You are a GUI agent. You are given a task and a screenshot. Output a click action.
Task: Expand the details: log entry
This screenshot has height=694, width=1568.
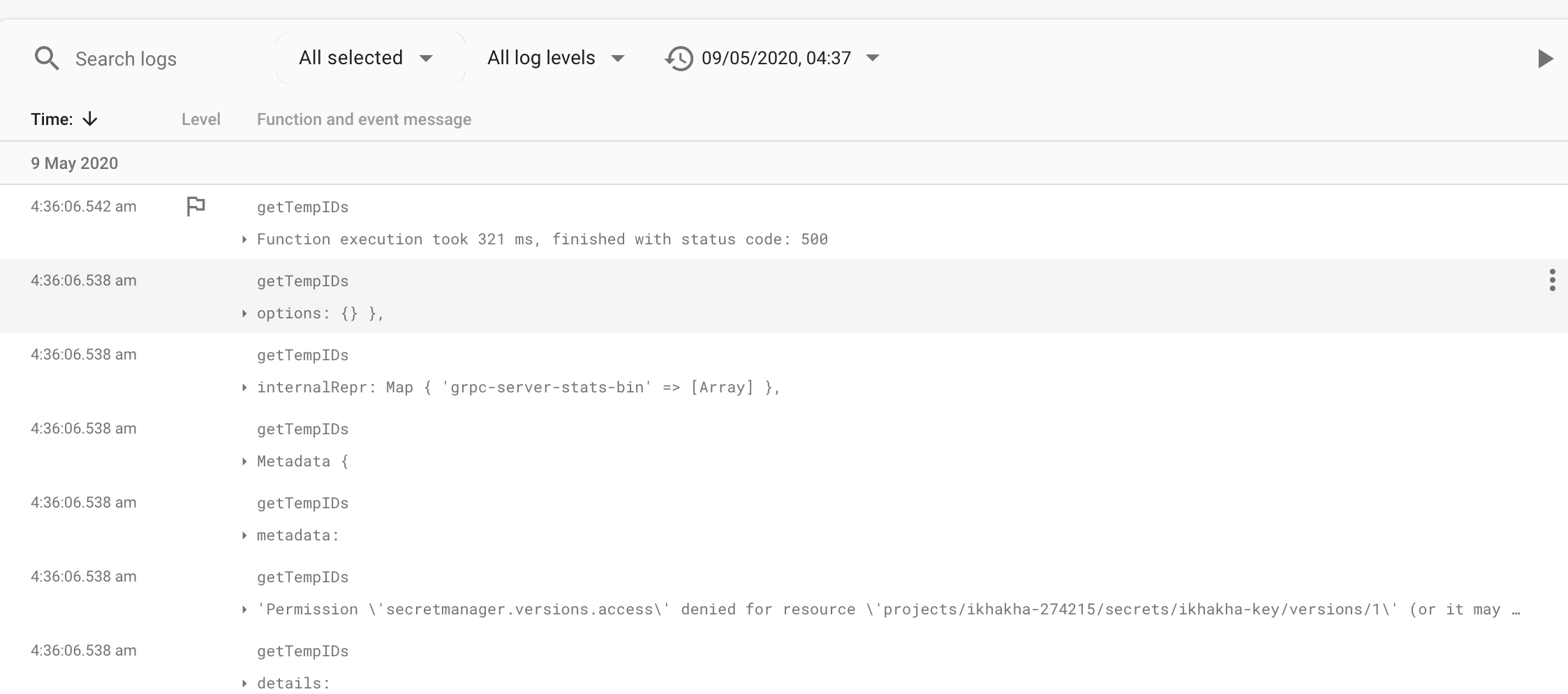[244, 682]
